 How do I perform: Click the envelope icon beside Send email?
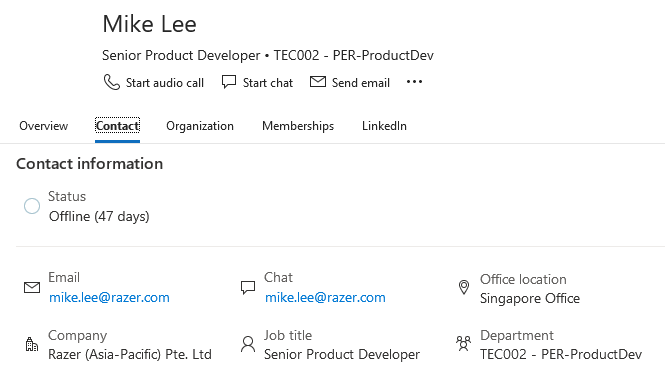[x=318, y=81]
